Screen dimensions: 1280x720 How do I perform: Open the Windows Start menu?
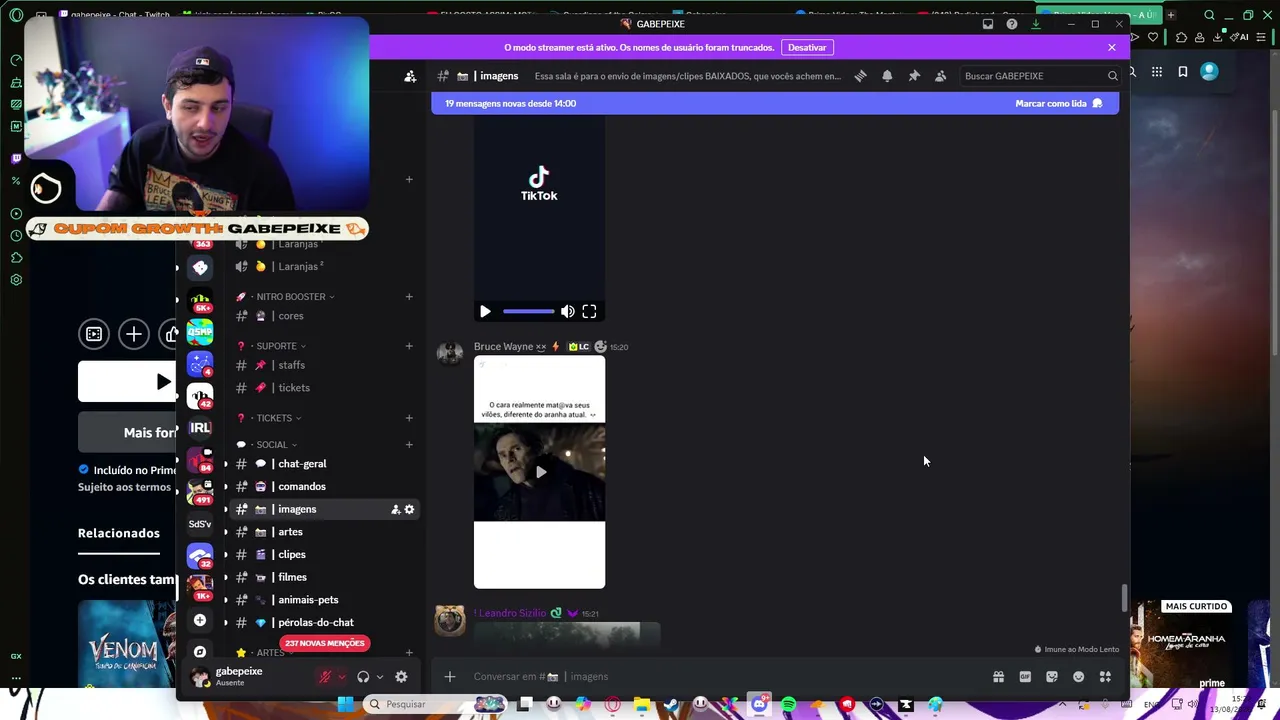pos(345,705)
